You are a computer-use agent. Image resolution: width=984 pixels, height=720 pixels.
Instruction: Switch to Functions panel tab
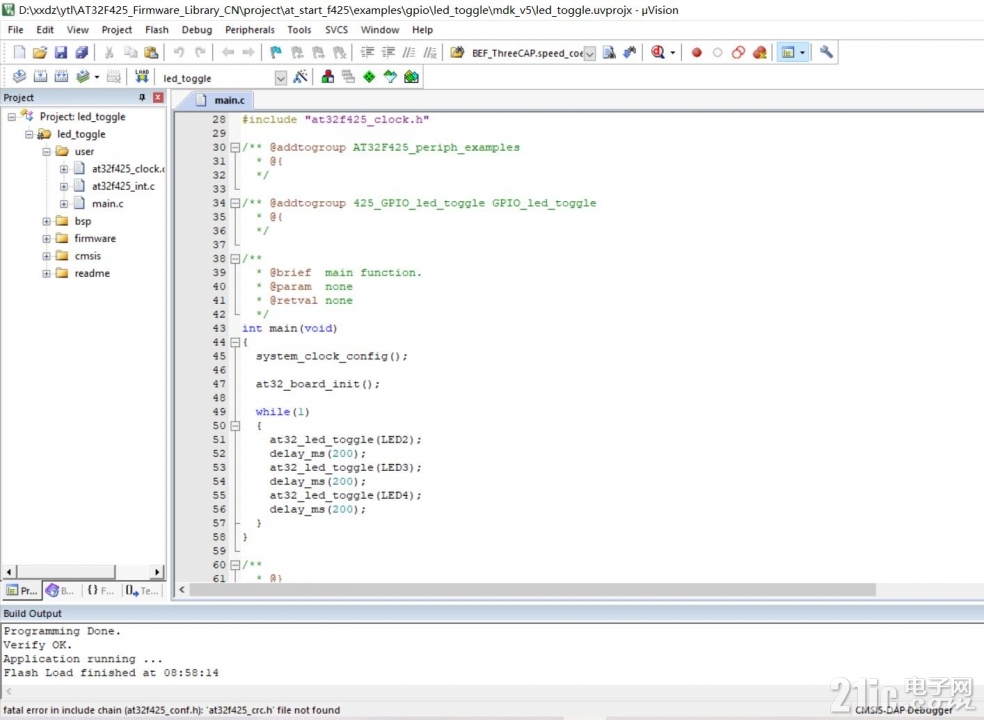100,591
